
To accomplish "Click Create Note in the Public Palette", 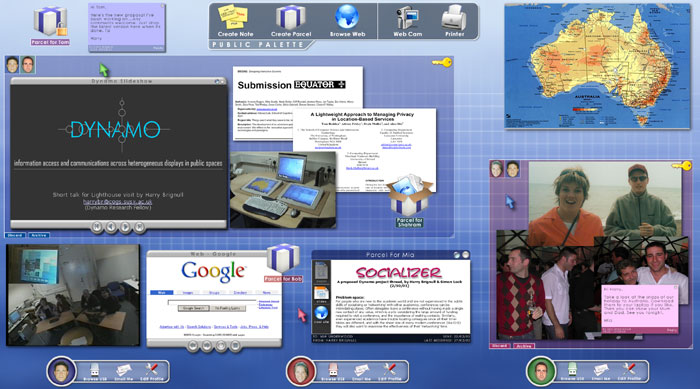I will tap(235, 21).
